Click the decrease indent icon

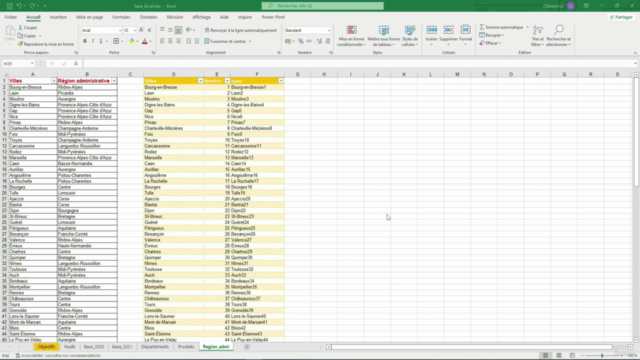(189, 41)
